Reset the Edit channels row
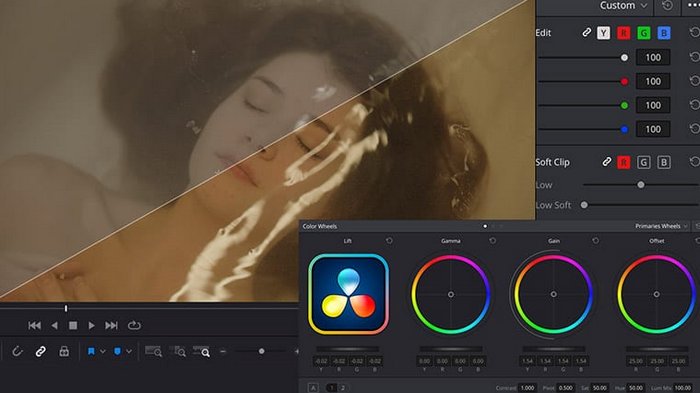This screenshot has width=700, height=393. pyautogui.click(x=694, y=33)
